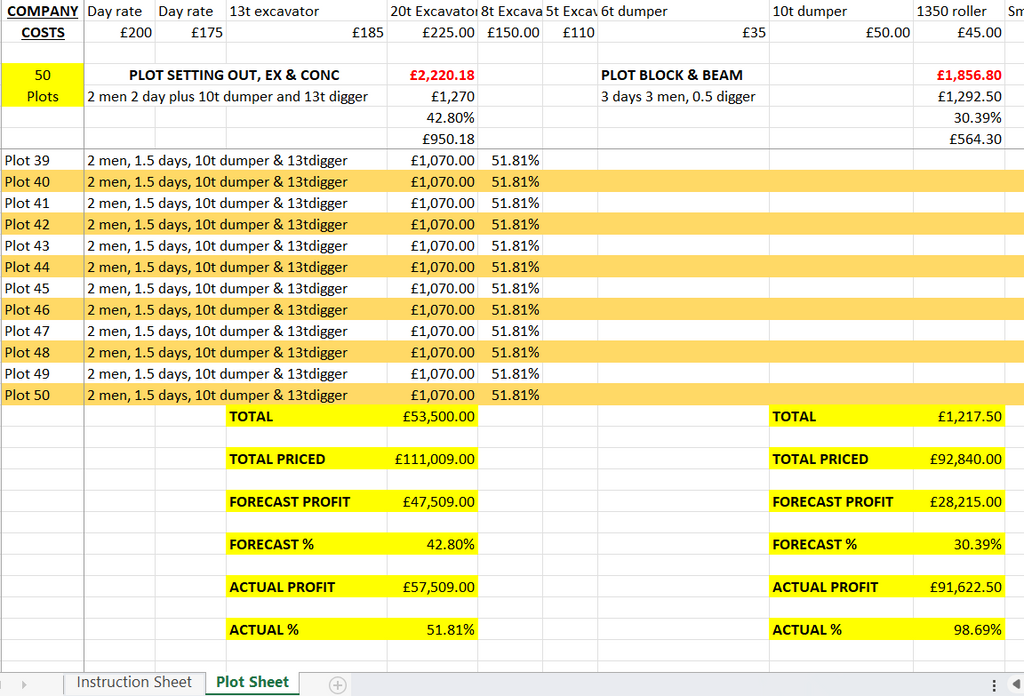Select the COSTS label cell
The width and height of the screenshot is (1024, 696).
click(x=42, y=33)
